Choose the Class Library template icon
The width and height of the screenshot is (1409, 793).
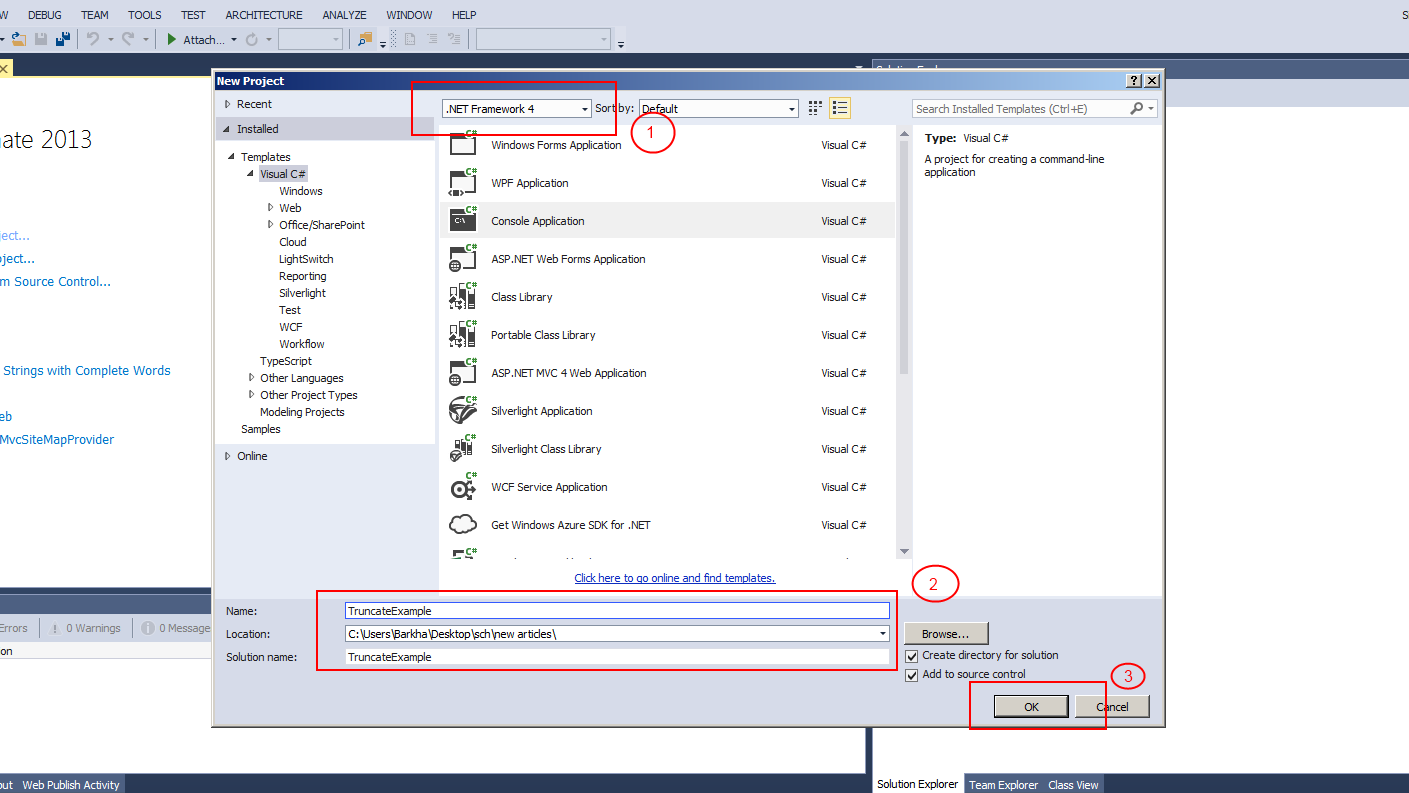click(x=463, y=296)
